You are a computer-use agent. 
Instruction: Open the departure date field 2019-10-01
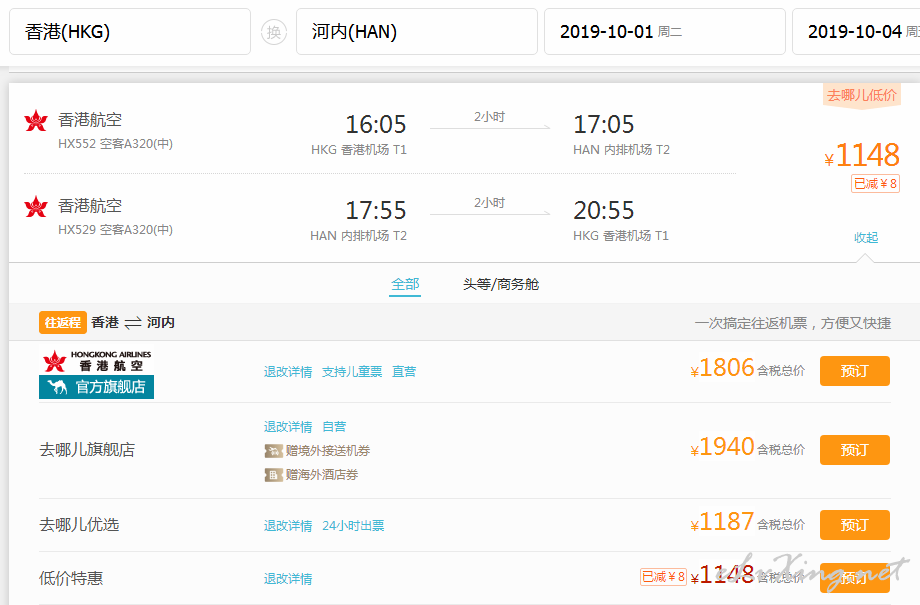(665, 32)
